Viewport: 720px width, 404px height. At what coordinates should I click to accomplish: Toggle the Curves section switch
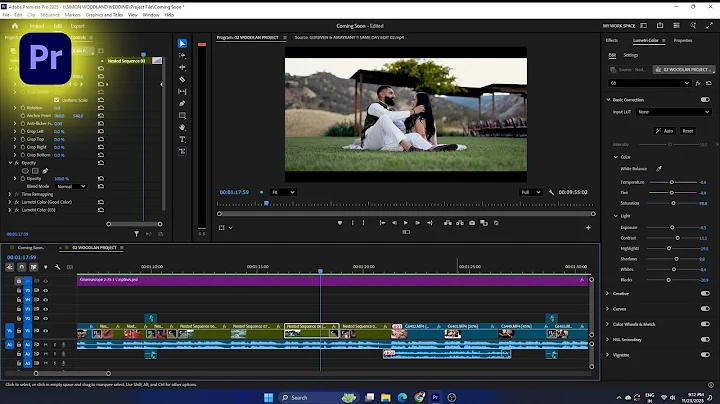[705, 309]
